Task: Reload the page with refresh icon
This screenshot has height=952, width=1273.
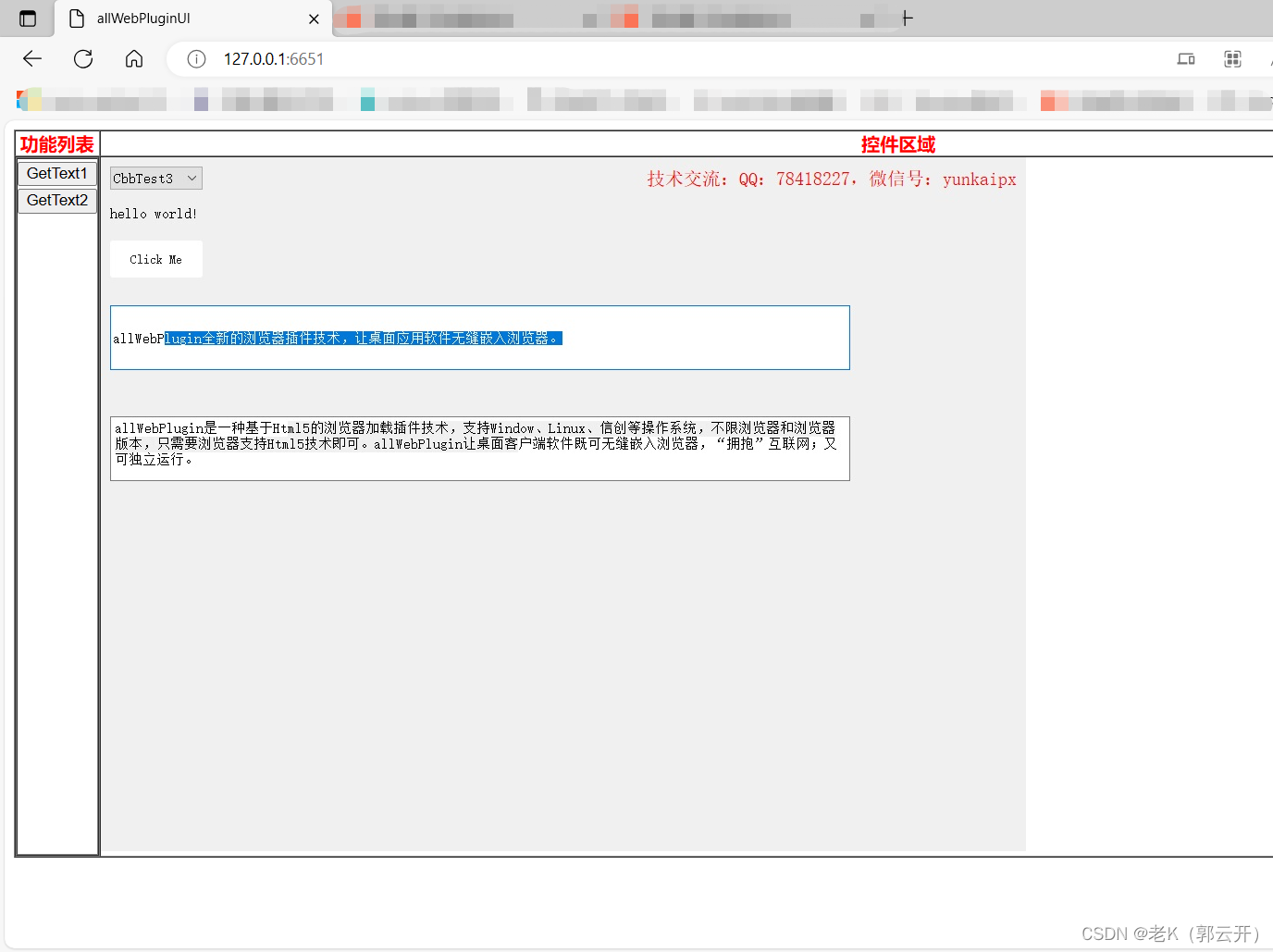Action: click(83, 59)
